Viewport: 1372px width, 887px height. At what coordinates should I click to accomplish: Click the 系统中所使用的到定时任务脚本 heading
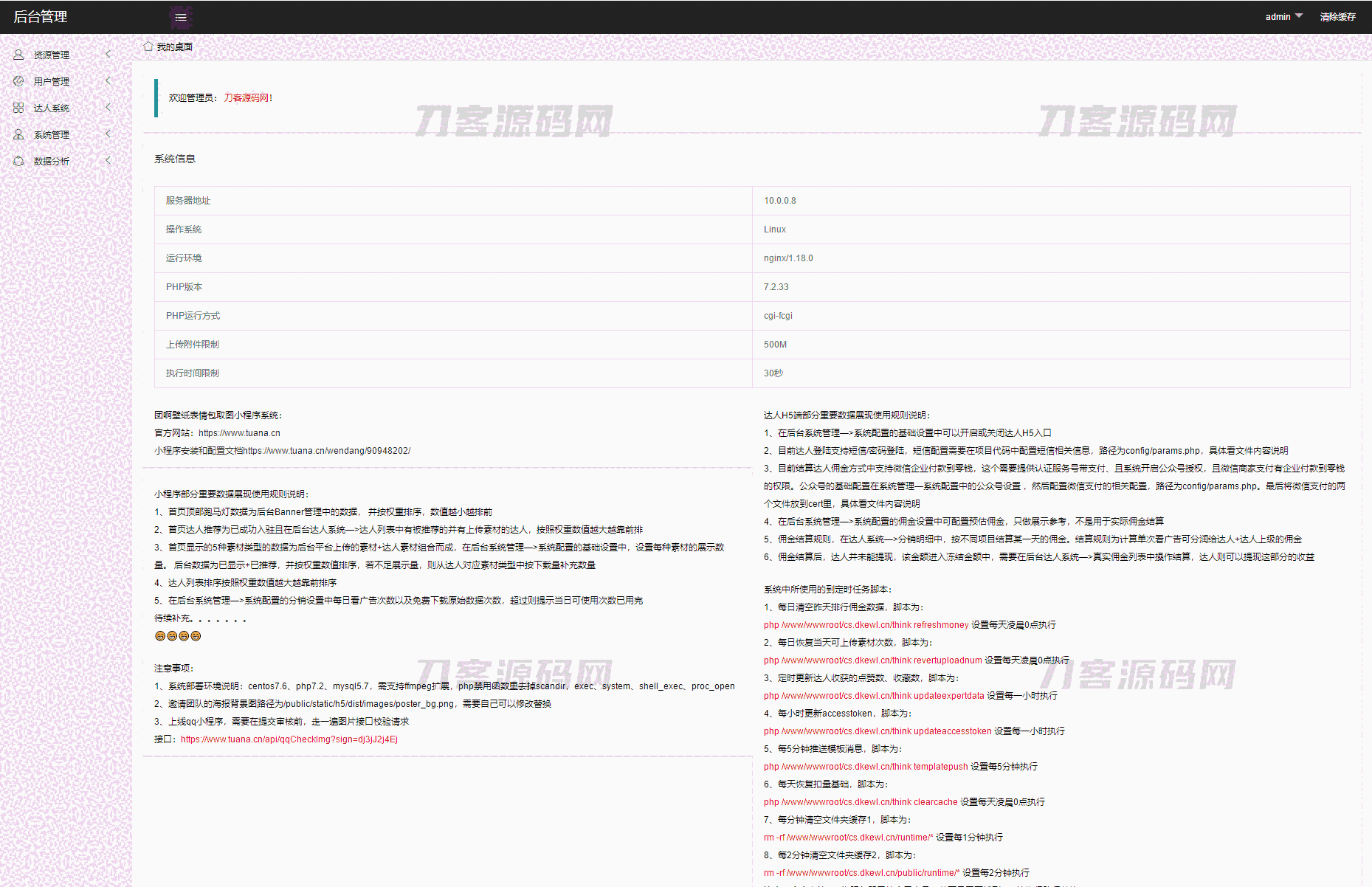pos(828,590)
